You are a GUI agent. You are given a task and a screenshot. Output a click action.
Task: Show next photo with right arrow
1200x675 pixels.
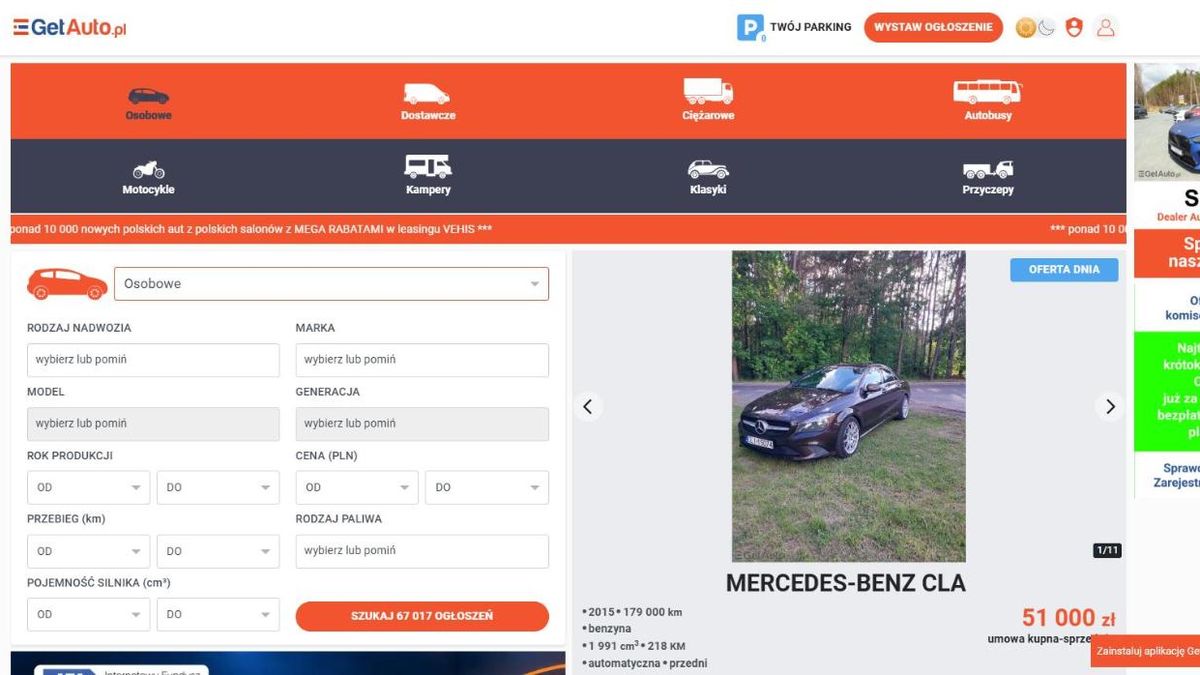click(x=1110, y=406)
